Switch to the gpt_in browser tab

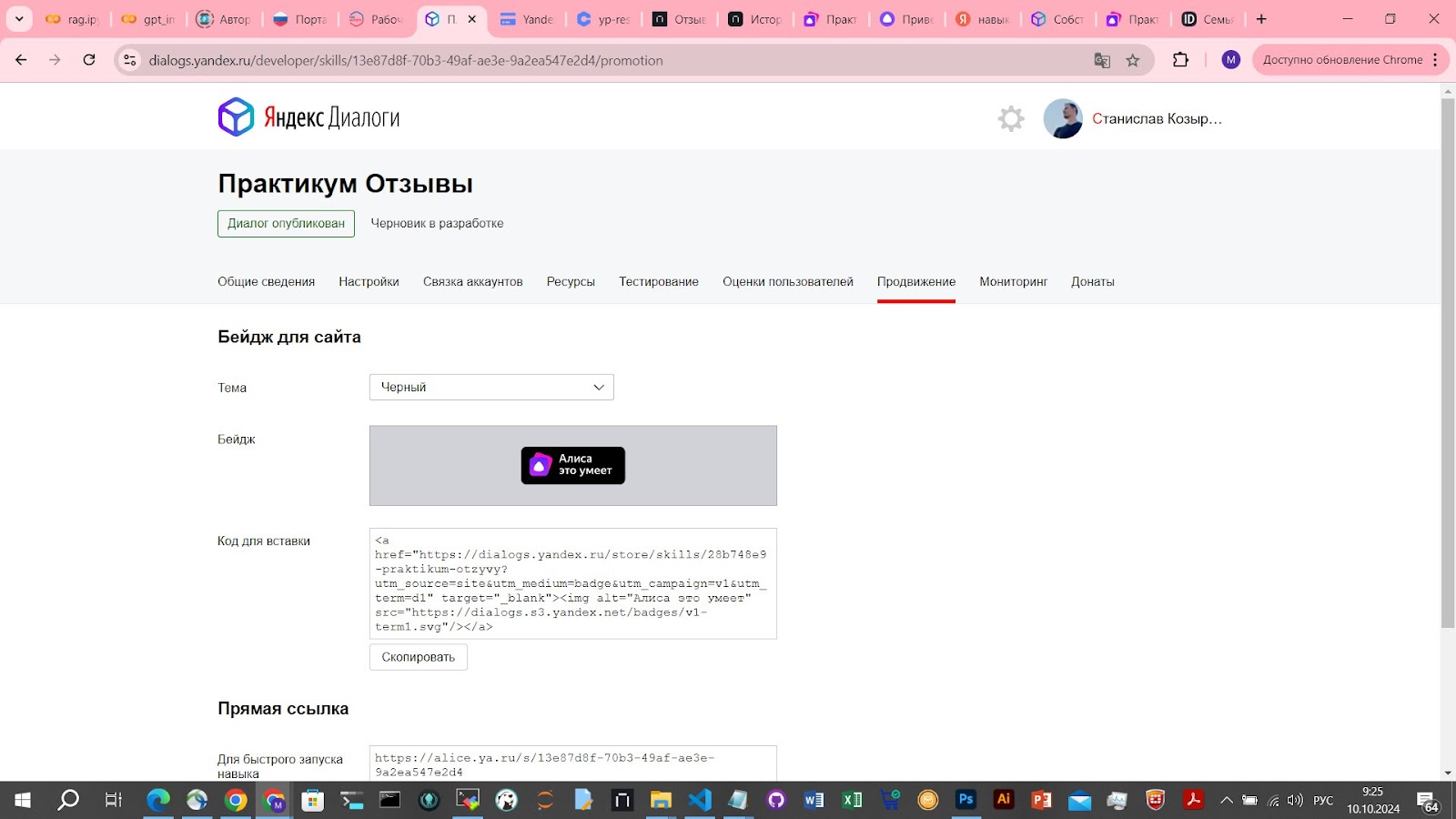click(148, 19)
